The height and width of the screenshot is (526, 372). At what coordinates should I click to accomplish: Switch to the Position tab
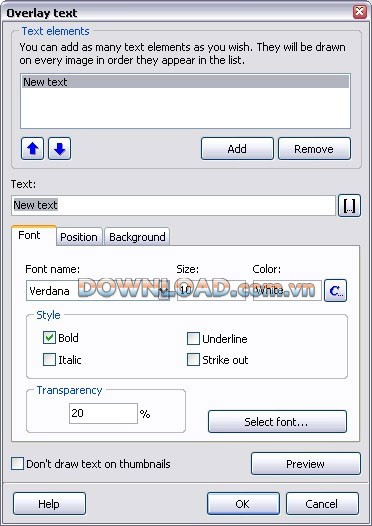click(79, 237)
